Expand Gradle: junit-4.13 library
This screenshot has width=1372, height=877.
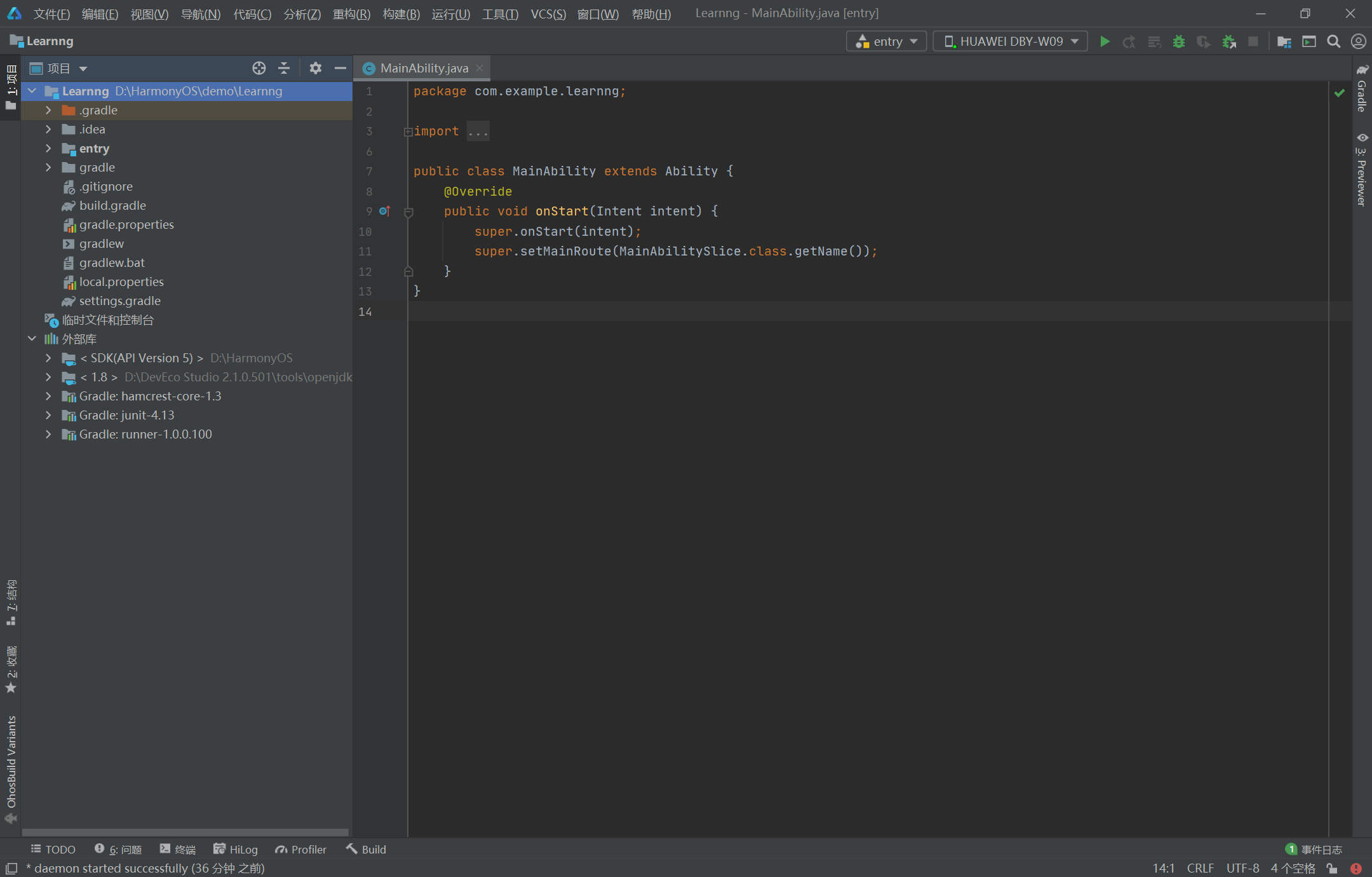(x=48, y=415)
